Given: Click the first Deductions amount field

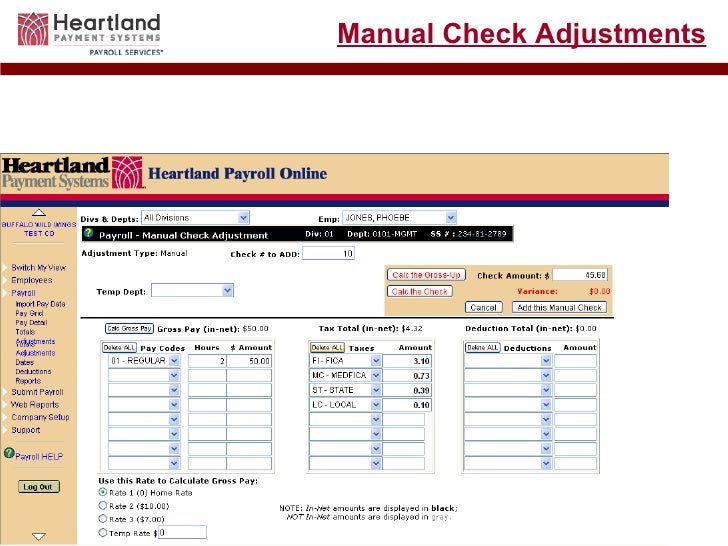Looking at the screenshot, I should click(576, 361).
